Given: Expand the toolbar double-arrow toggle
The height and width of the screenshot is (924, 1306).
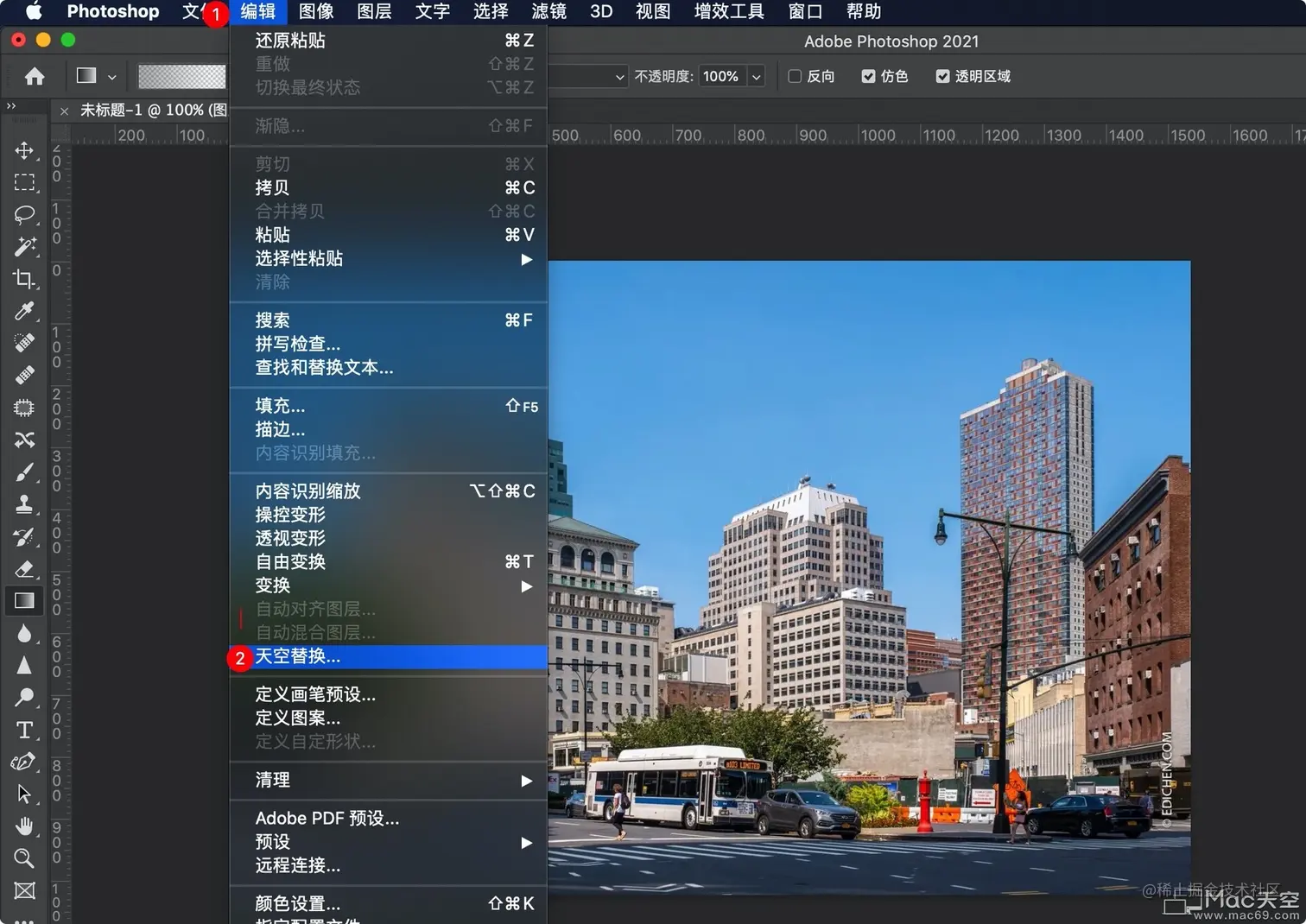Looking at the screenshot, I should pyautogui.click(x=11, y=105).
